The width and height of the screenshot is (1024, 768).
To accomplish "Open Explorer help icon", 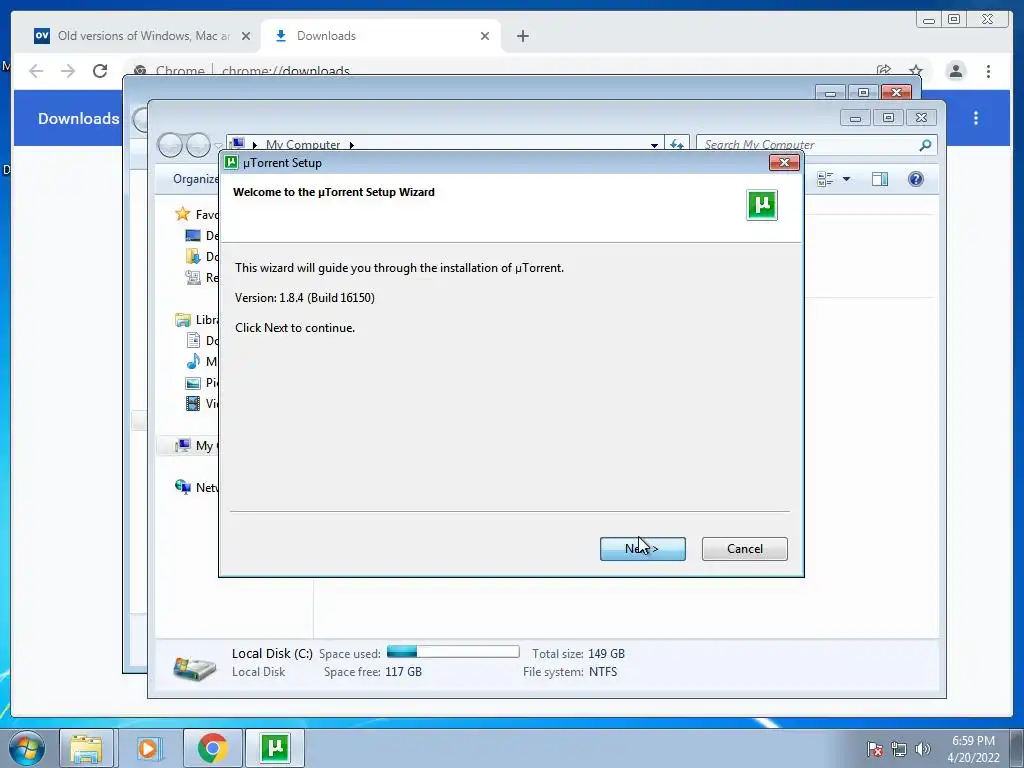I will 916,179.
